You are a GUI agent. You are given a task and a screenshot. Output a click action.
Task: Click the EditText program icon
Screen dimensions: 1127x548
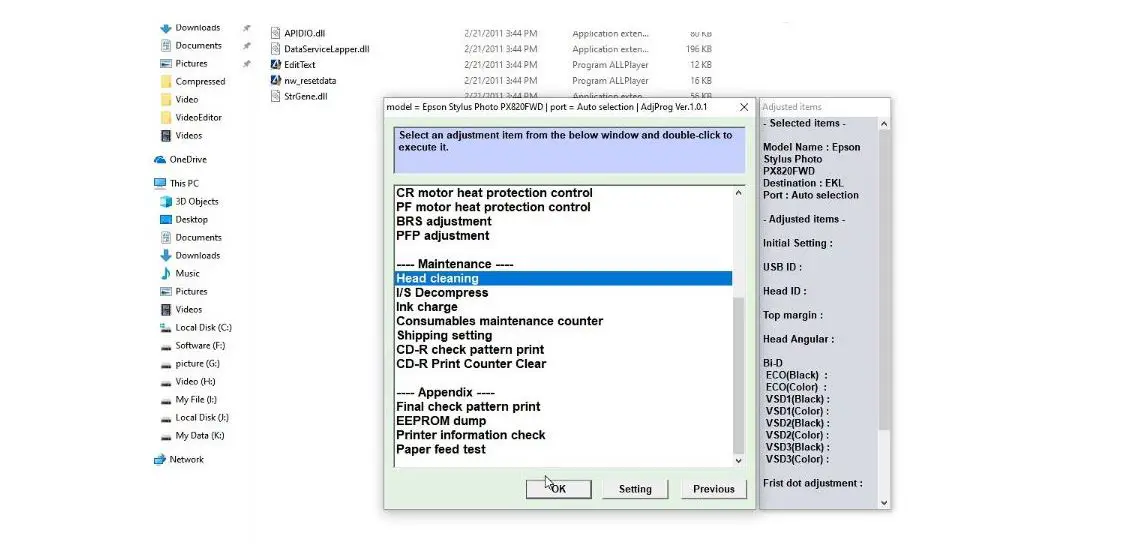275,65
